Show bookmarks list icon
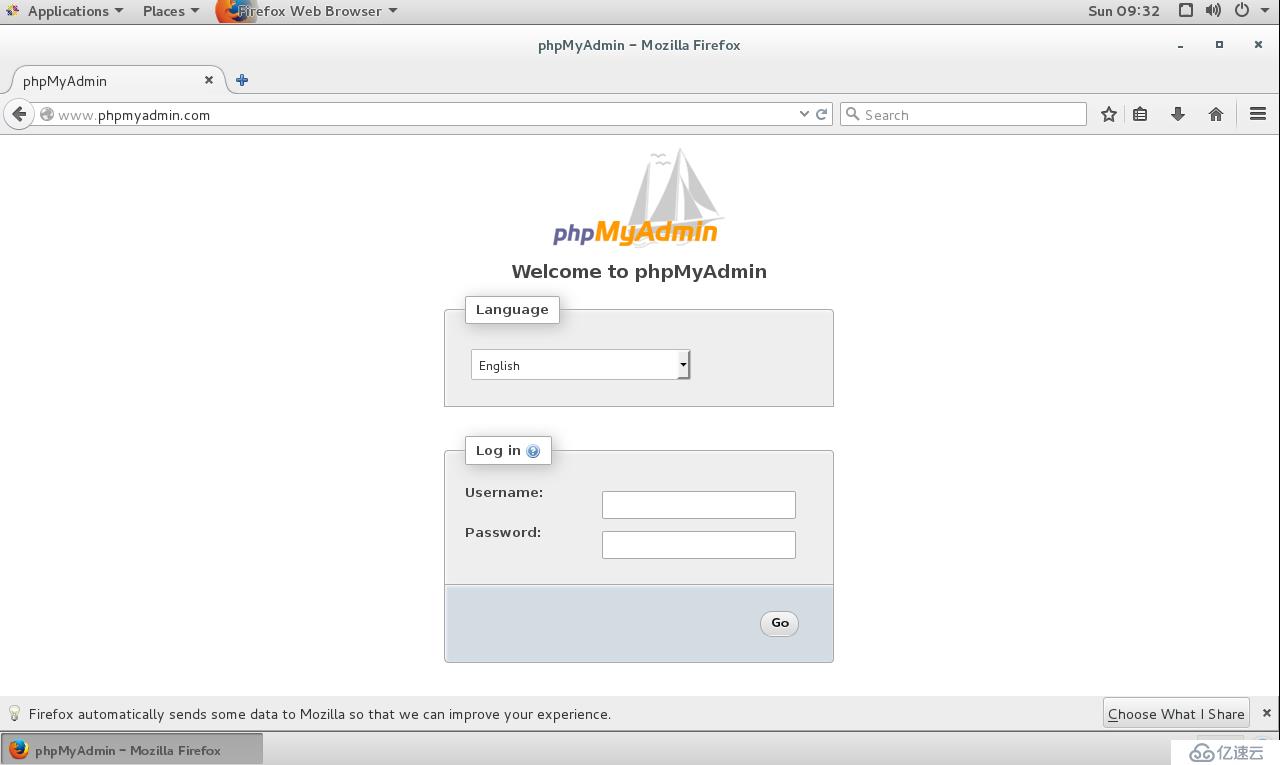Viewport: 1280px width, 765px height. click(1140, 114)
